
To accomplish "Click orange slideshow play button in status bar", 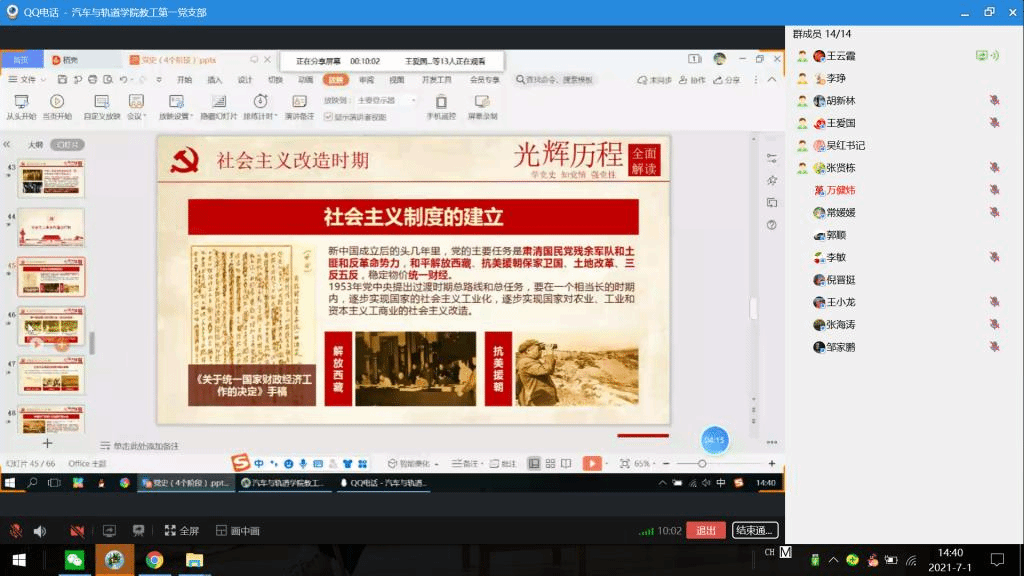I will click(x=592, y=464).
